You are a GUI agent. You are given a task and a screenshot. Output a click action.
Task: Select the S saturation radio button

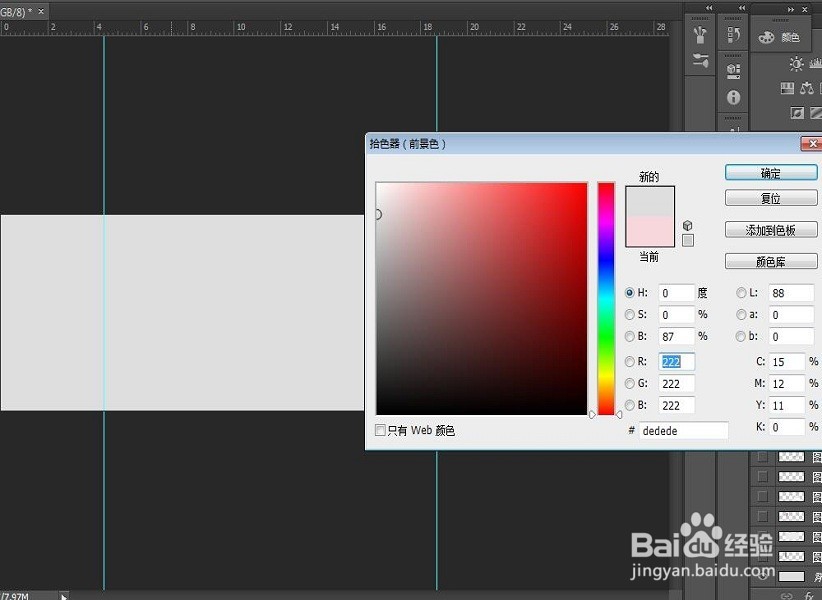coord(630,314)
